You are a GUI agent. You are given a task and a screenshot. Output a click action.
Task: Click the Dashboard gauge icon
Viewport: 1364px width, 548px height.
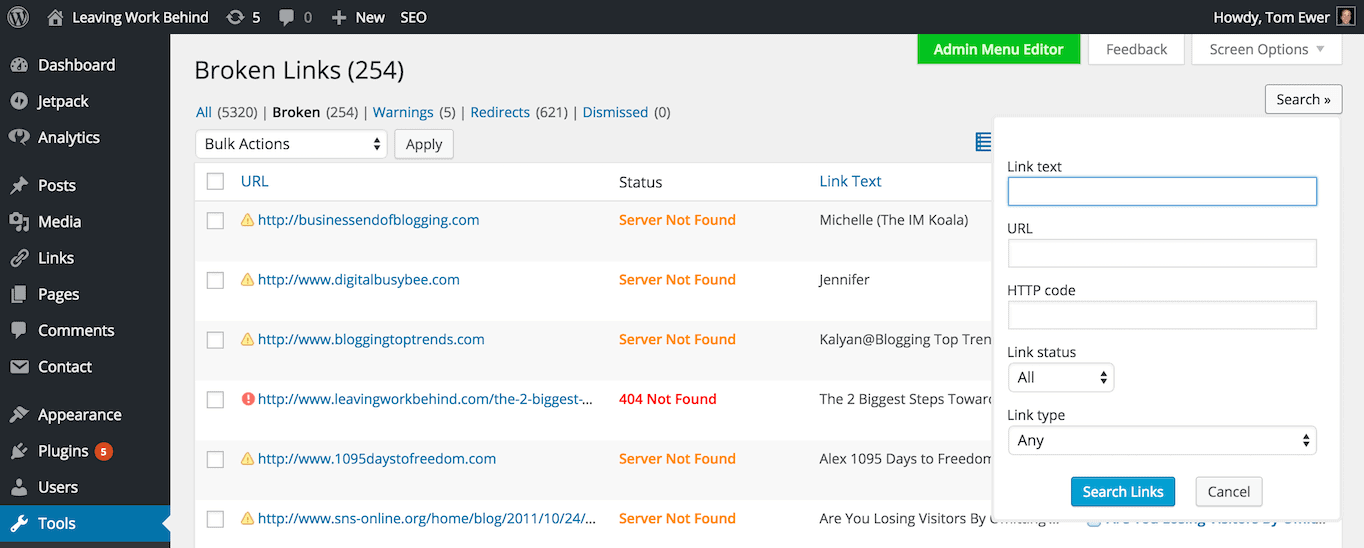pyautogui.click(x=19, y=65)
